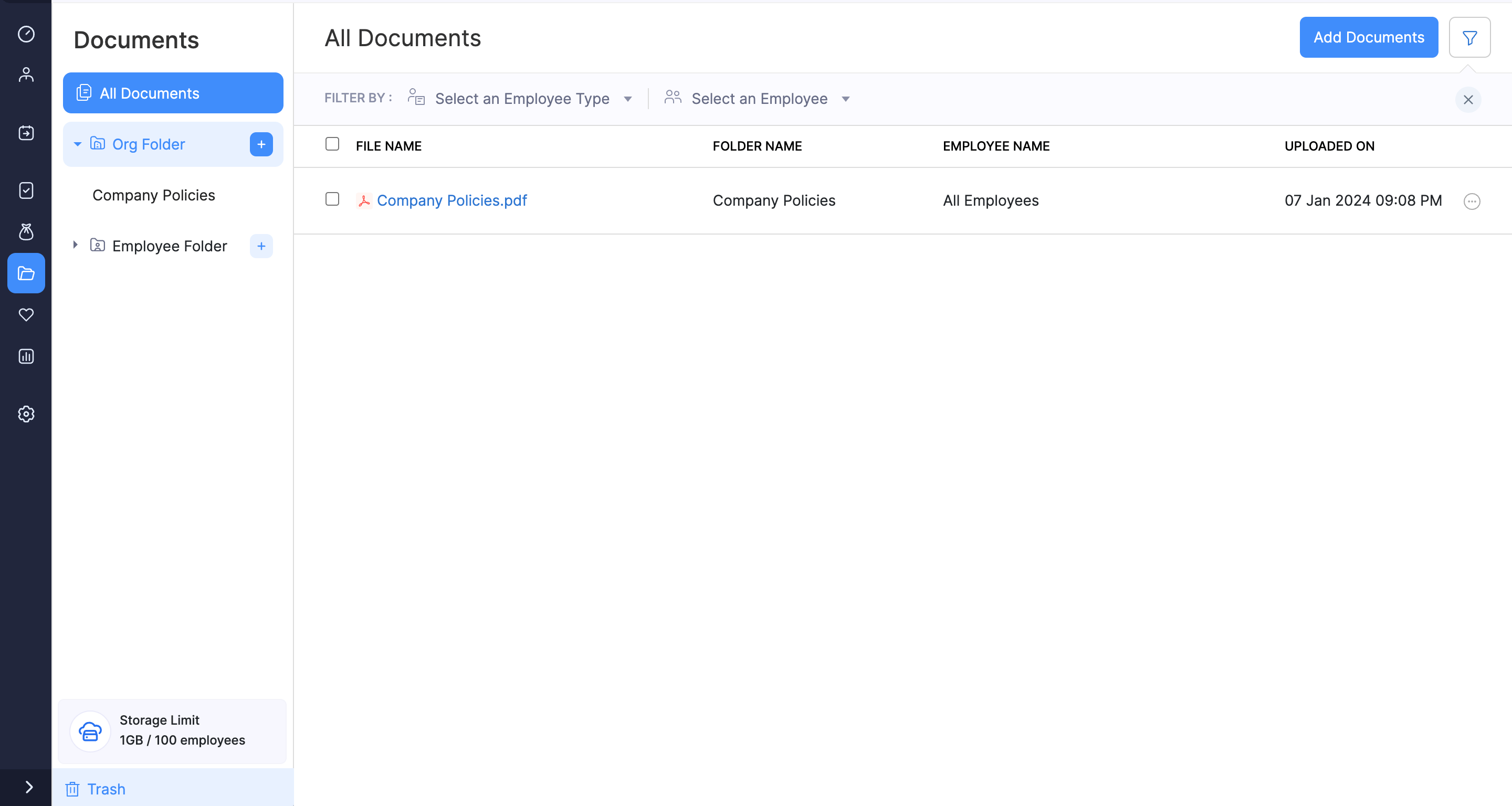The height and width of the screenshot is (806, 1512).
Task: Open the Tasks checklist icon in sidebar
Action: pos(26,190)
